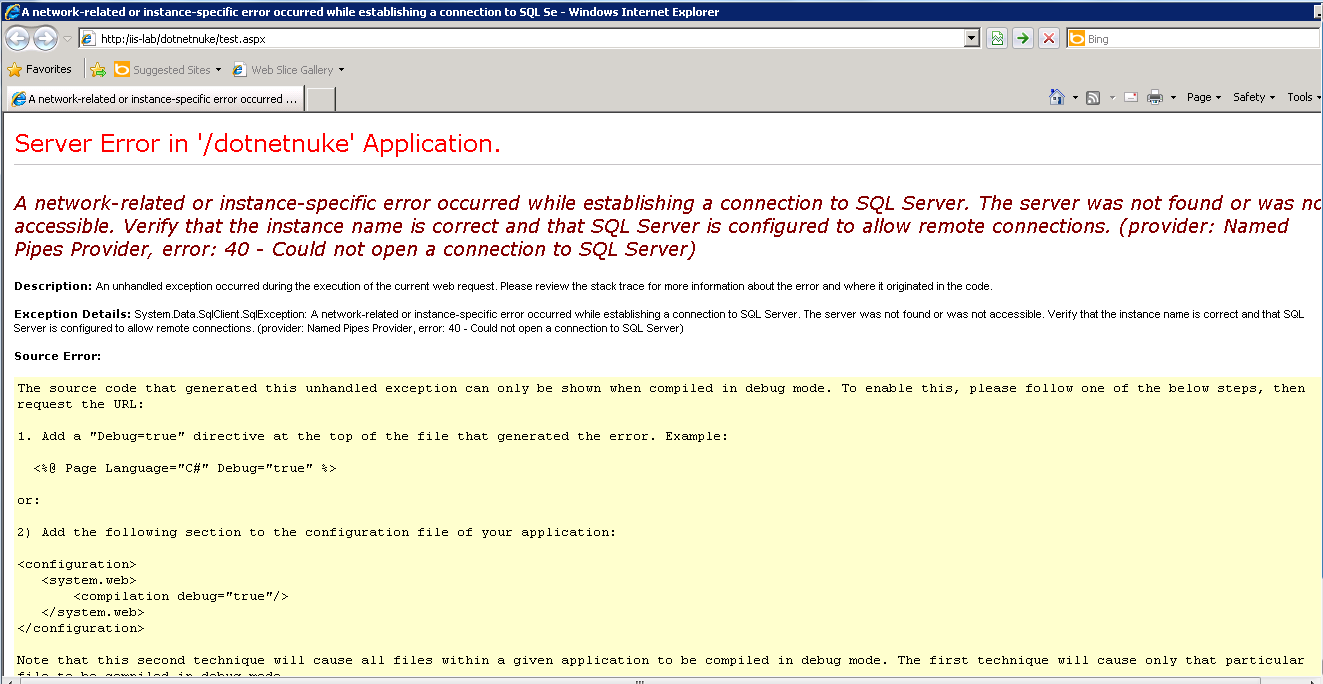Click the Read Mail envelope icon
Image resolution: width=1323 pixels, height=684 pixels.
(x=1131, y=97)
